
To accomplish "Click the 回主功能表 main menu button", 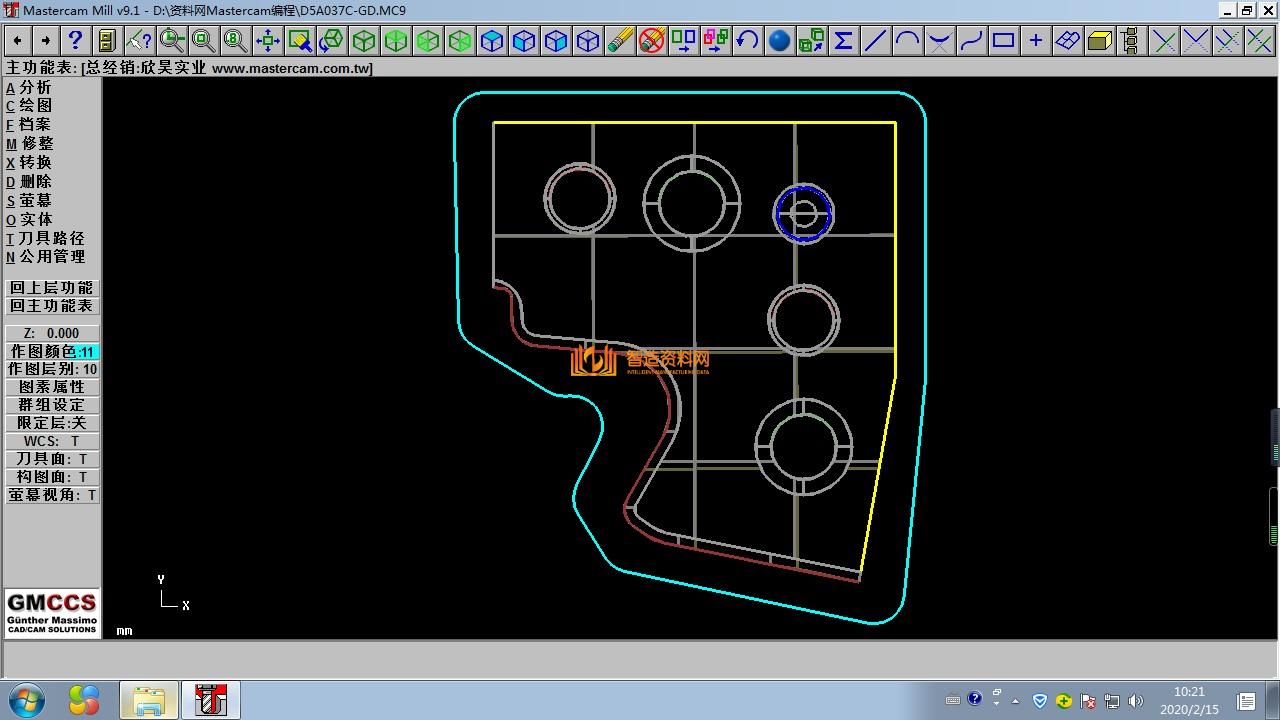I will [x=52, y=306].
